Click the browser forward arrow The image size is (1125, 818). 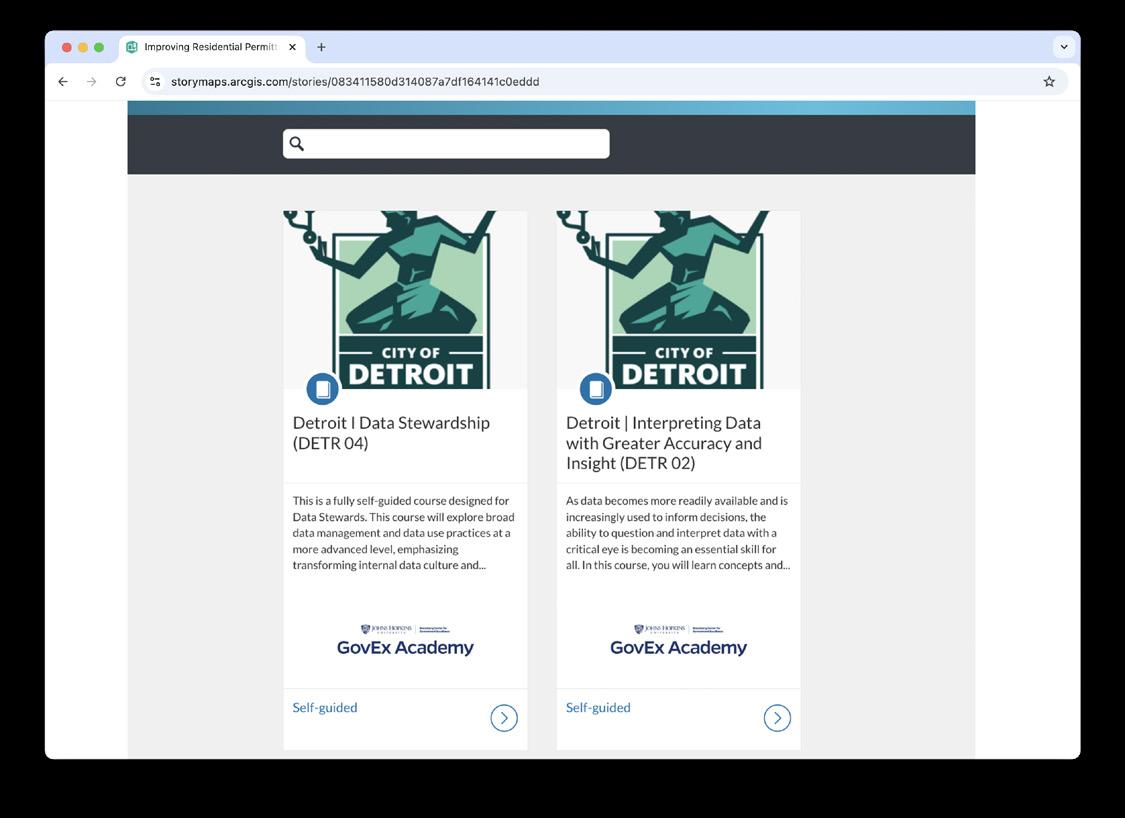pos(91,82)
